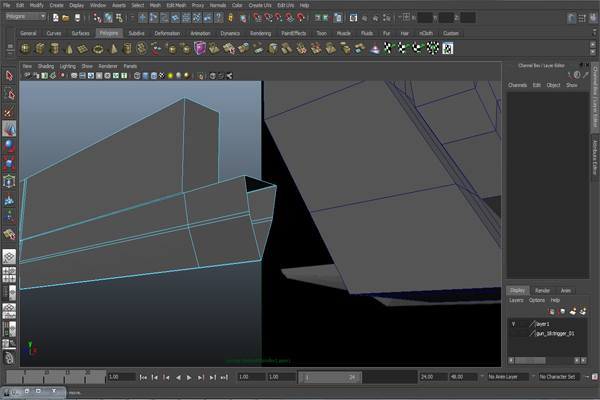Activate the Rotate tool
600x400 pixels.
9,146
